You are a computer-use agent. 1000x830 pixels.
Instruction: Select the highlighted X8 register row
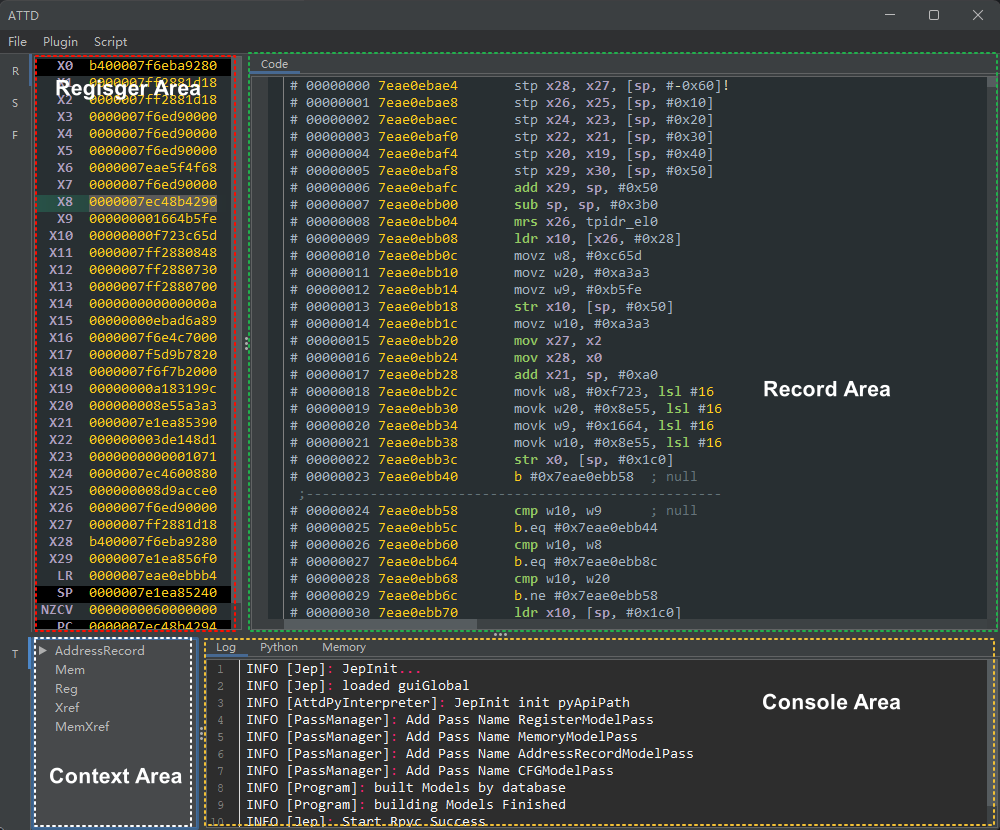tap(133, 202)
